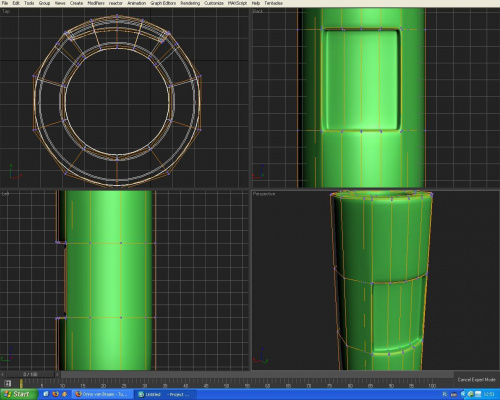Screen dimensions: 500x400
Task: Open the reactor menu
Action: 116,3
